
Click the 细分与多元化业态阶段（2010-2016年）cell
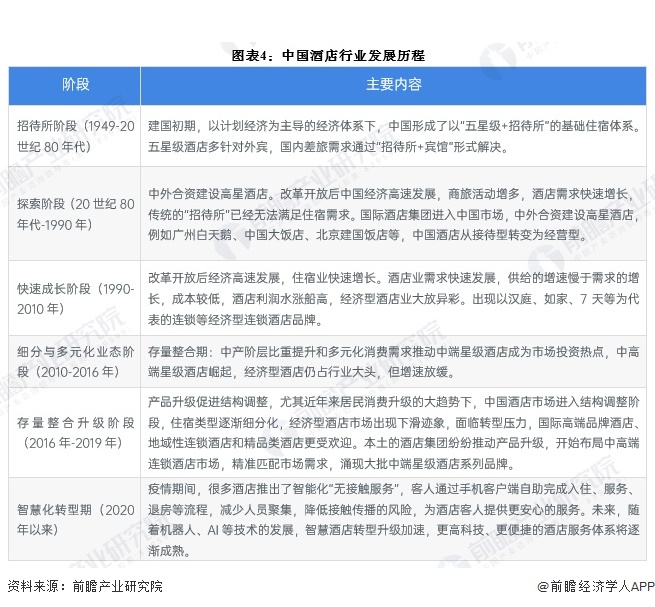(x=75, y=361)
